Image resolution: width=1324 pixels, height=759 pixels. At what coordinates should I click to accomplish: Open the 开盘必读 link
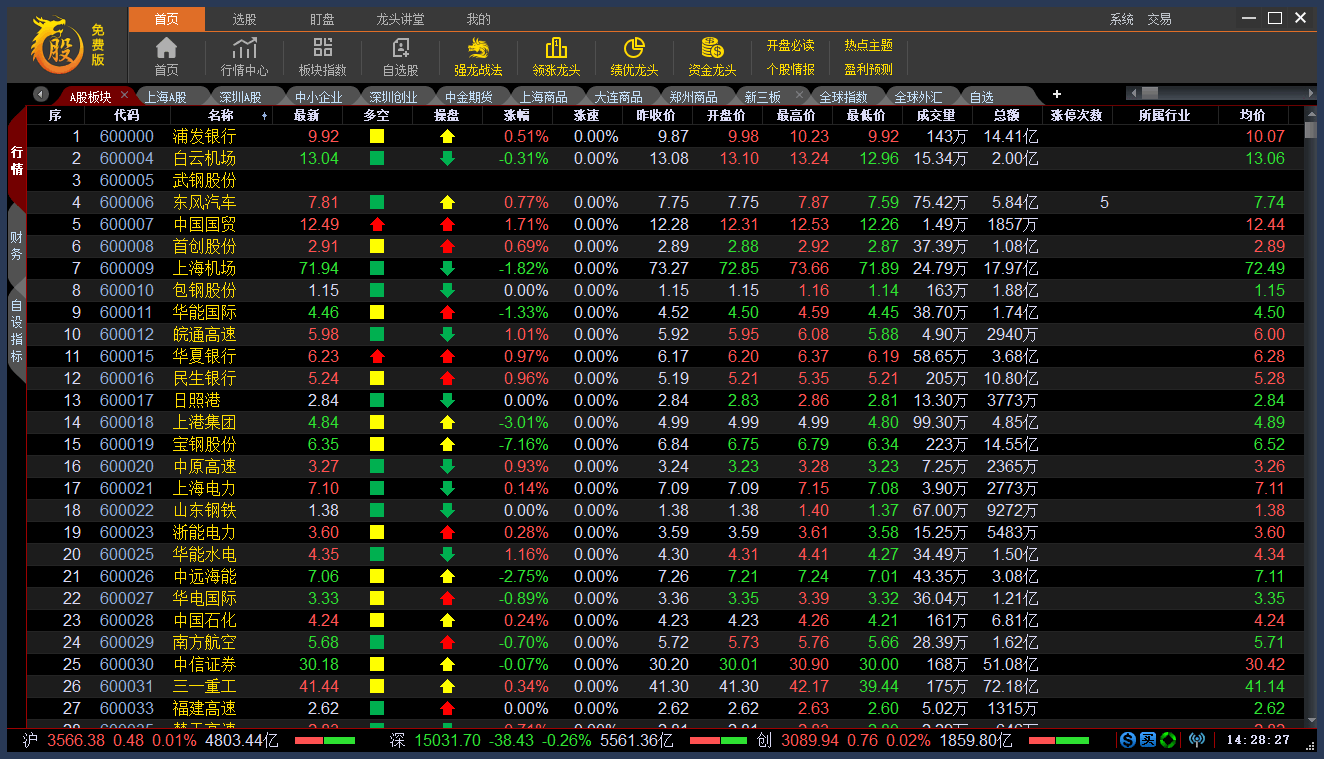coord(790,45)
